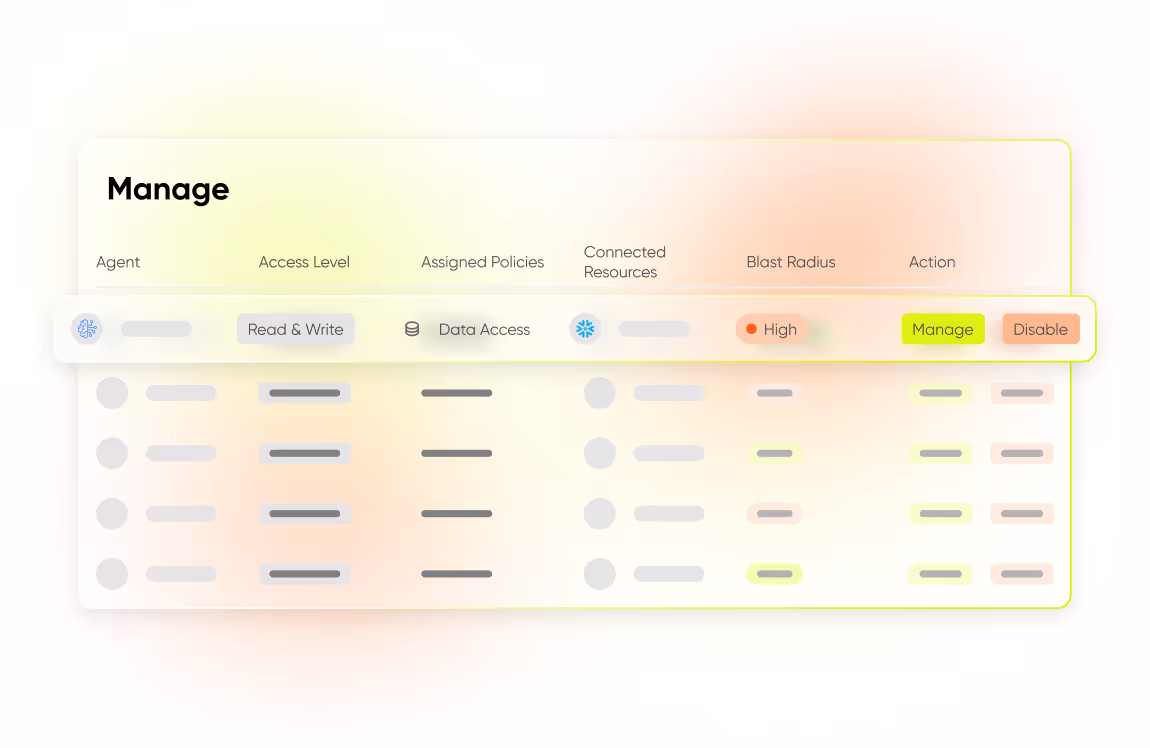Click the High blast radius badge
The height and width of the screenshot is (748, 1150).
pos(771,328)
